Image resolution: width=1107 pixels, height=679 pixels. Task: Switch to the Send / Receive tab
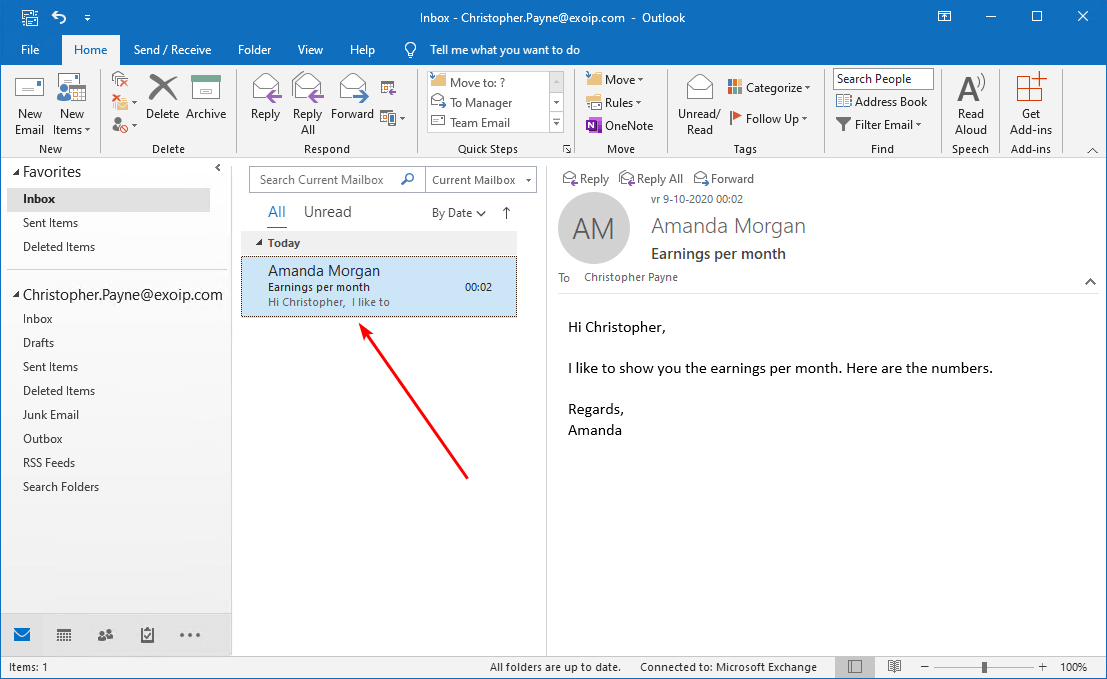pos(171,49)
